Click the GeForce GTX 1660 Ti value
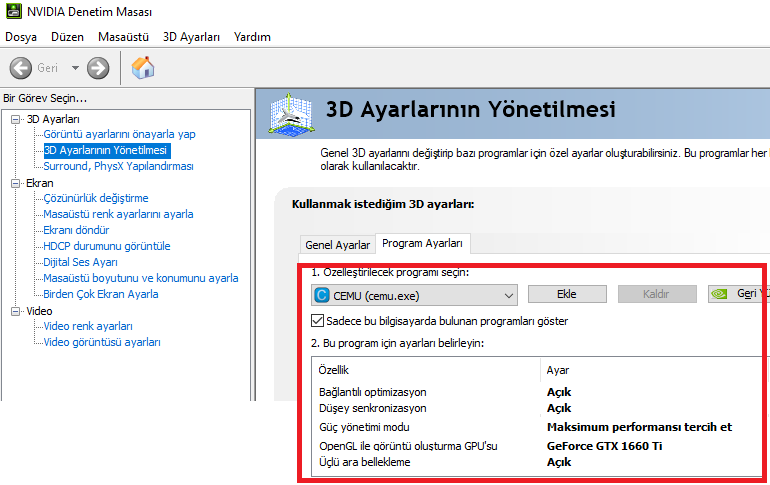770x485 pixels. 605,446
